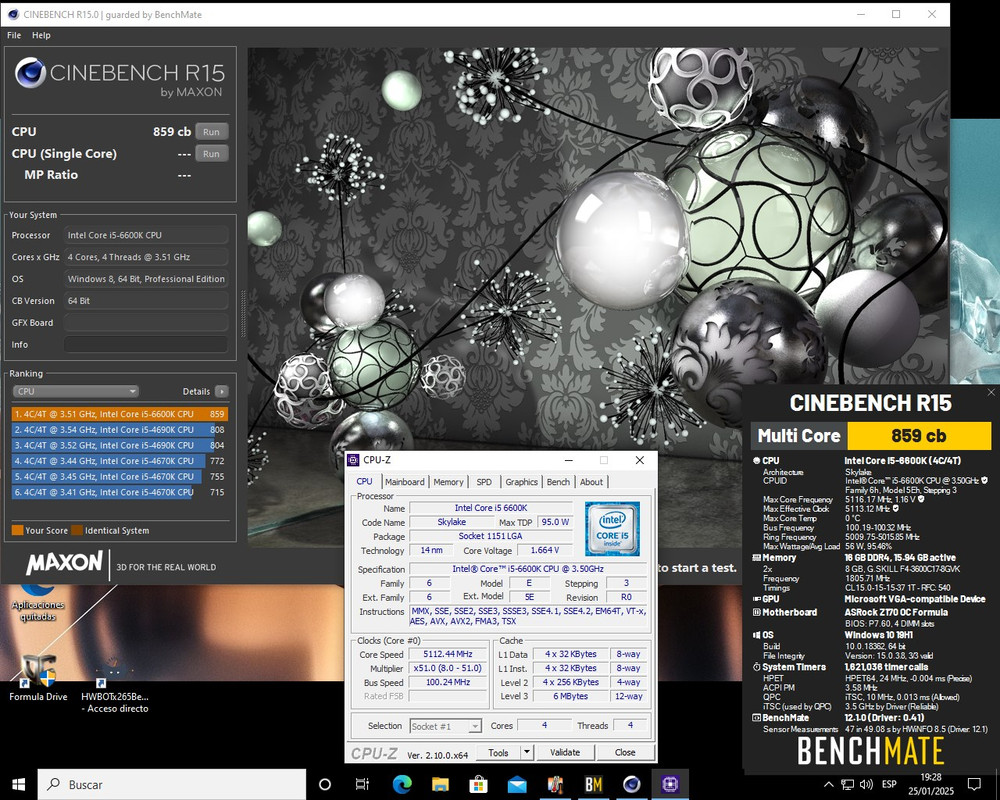Select the i5-4690K 804 ranking row
Viewport: 1000px width, 800px height.
[x=119, y=445]
